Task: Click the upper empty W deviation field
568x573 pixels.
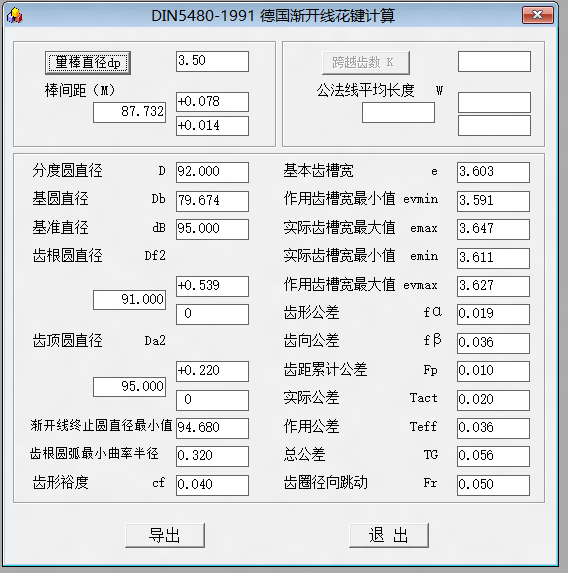Action: point(494,102)
